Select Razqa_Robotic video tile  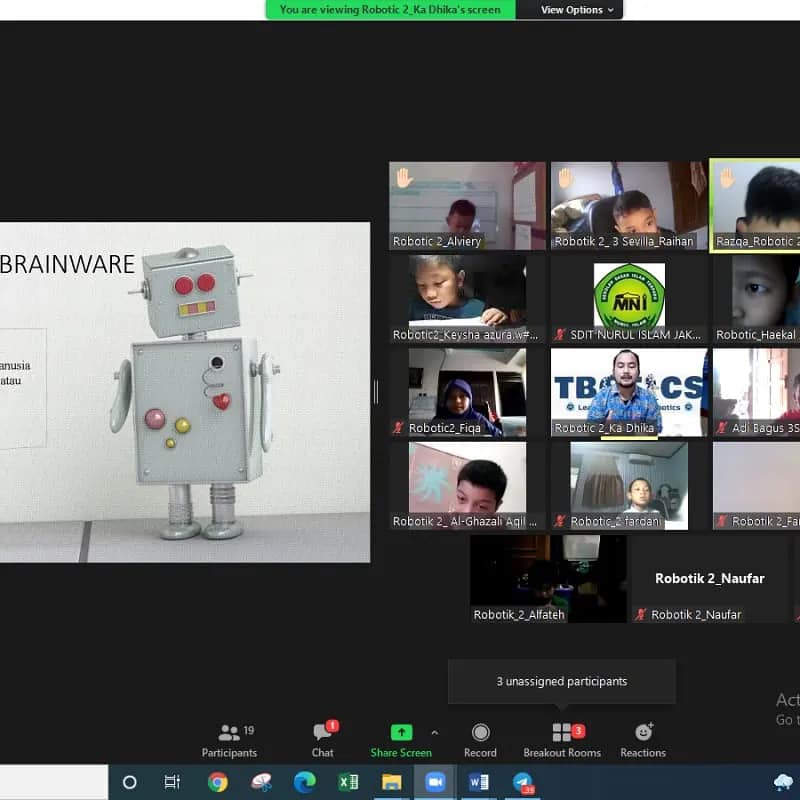(x=756, y=206)
